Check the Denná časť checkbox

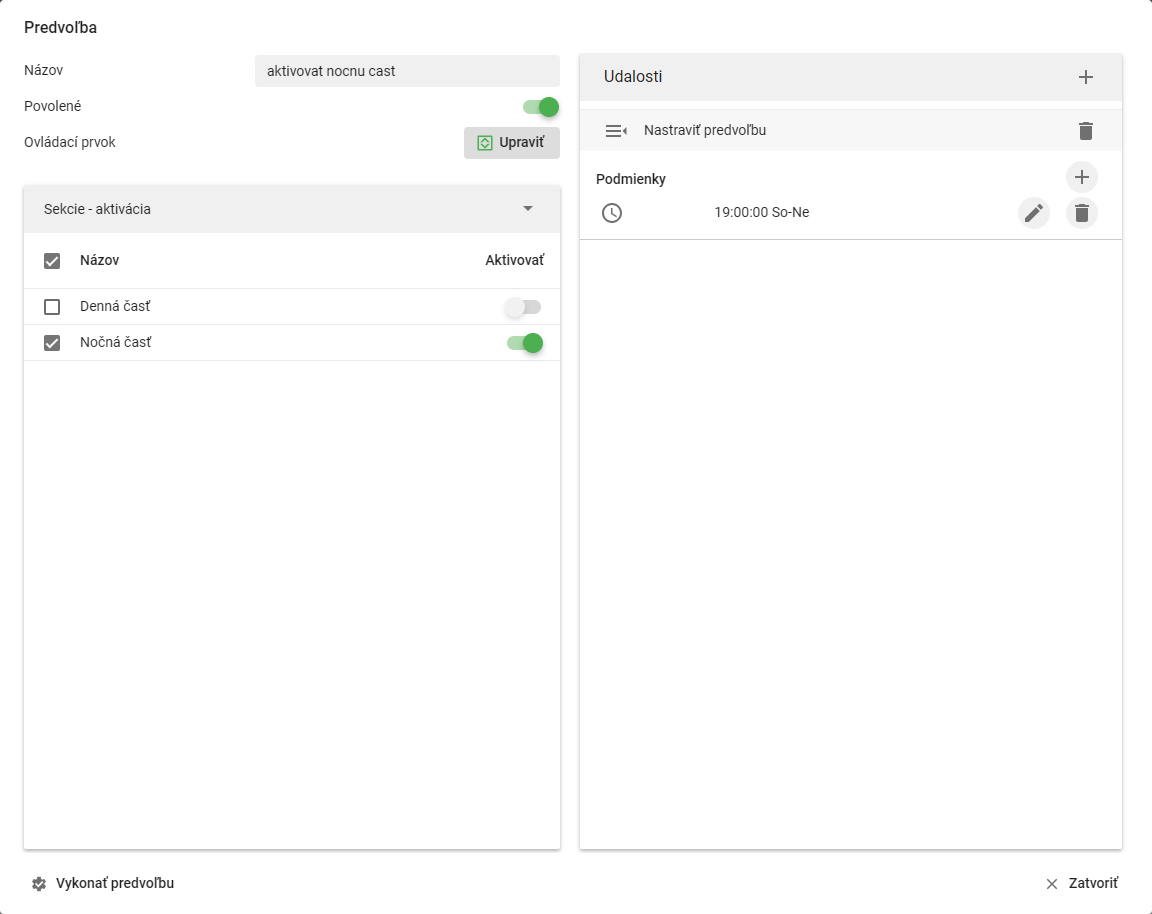click(x=52, y=307)
